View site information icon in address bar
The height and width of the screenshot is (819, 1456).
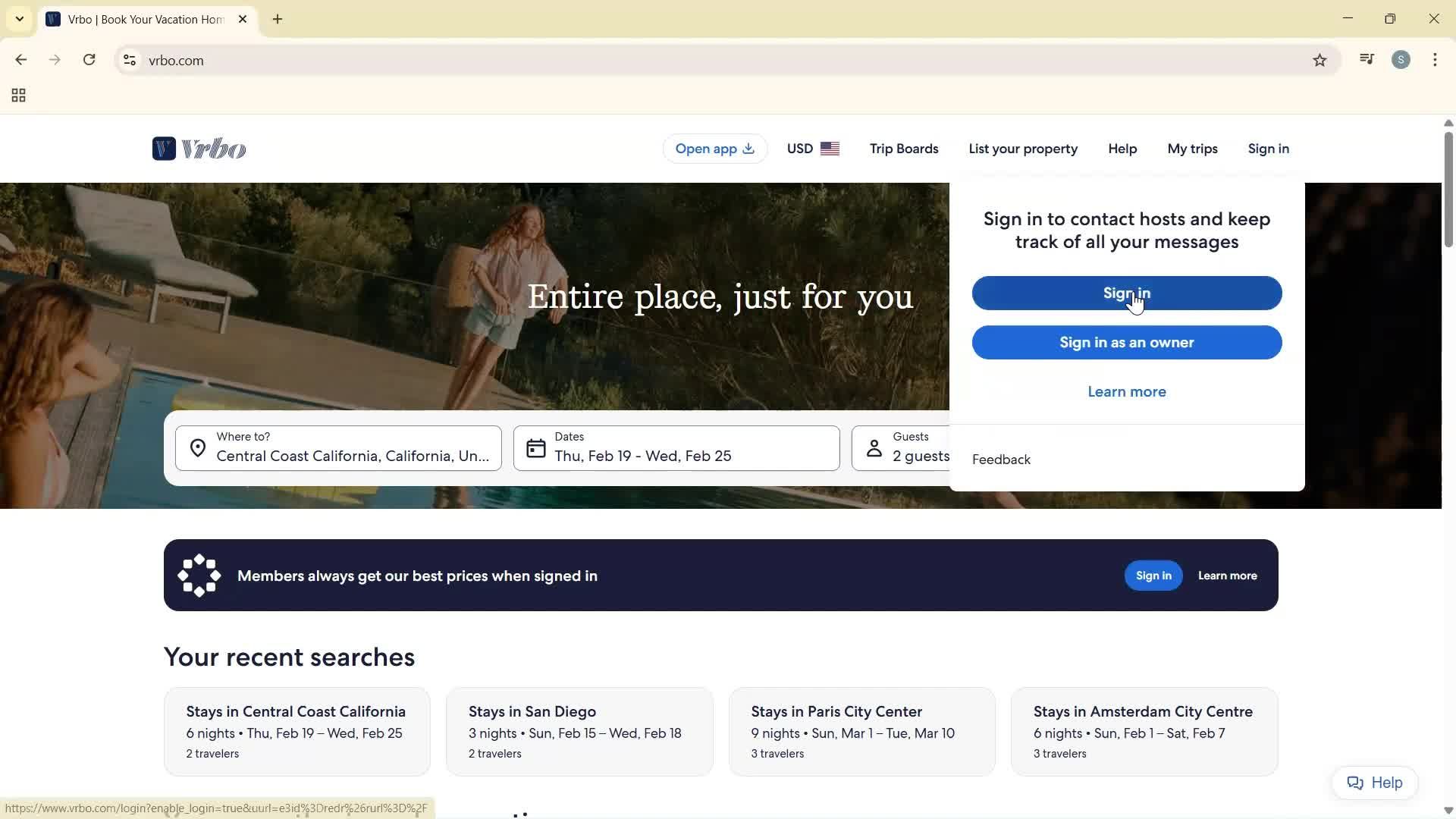tap(130, 61)
